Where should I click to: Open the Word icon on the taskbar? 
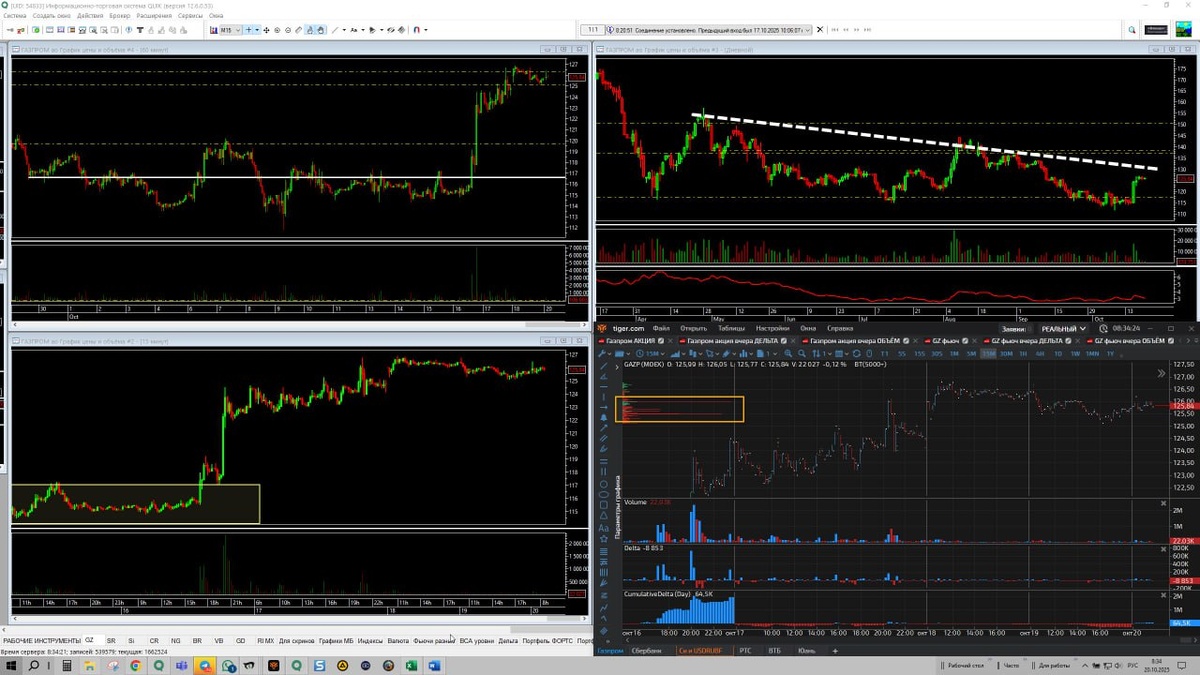[434, 665]
